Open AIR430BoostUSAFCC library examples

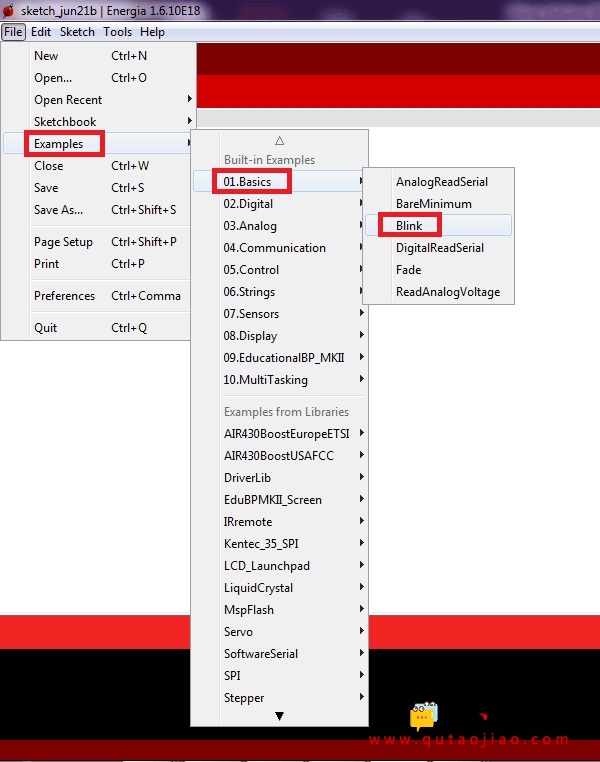(279, 456)
